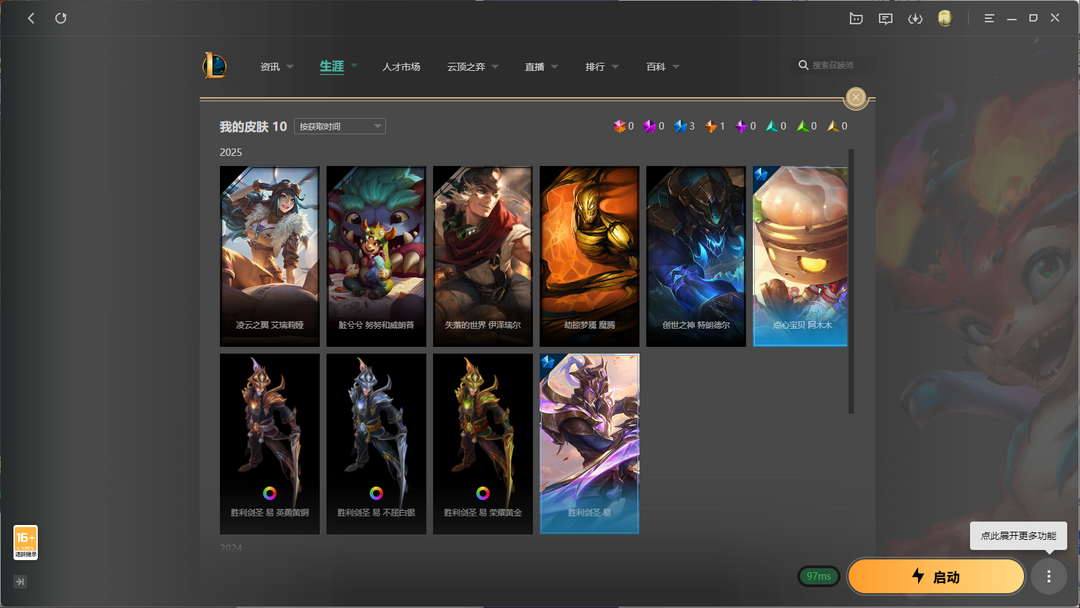
Task: Open the 云顶之弈 tab
Action: (x=466, y=67)
